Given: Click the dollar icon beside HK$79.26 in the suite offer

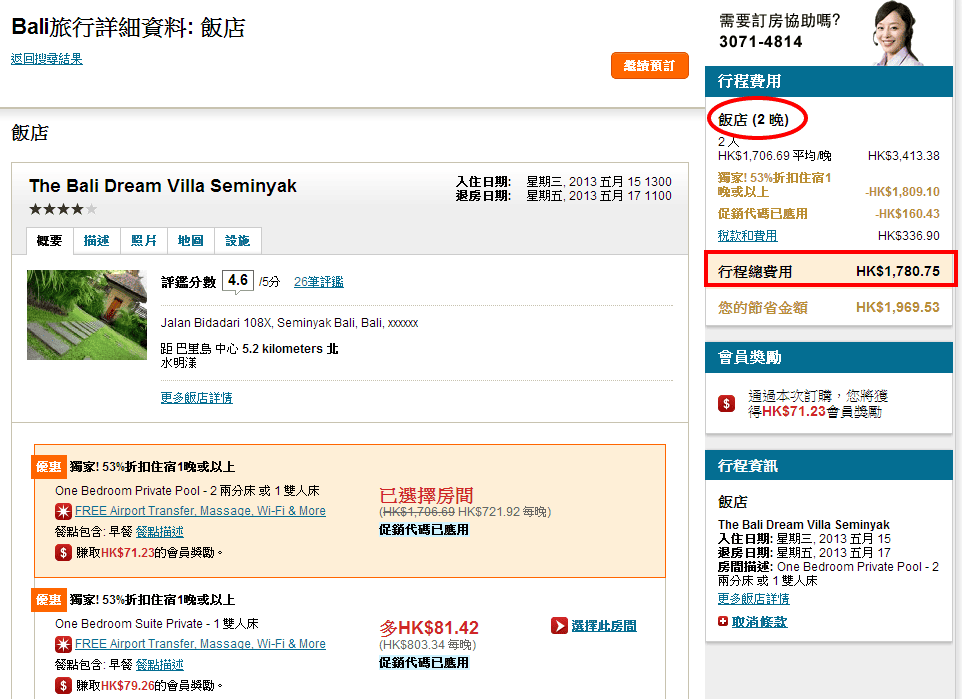Looking at the screenshot, I should click(64, 685).
